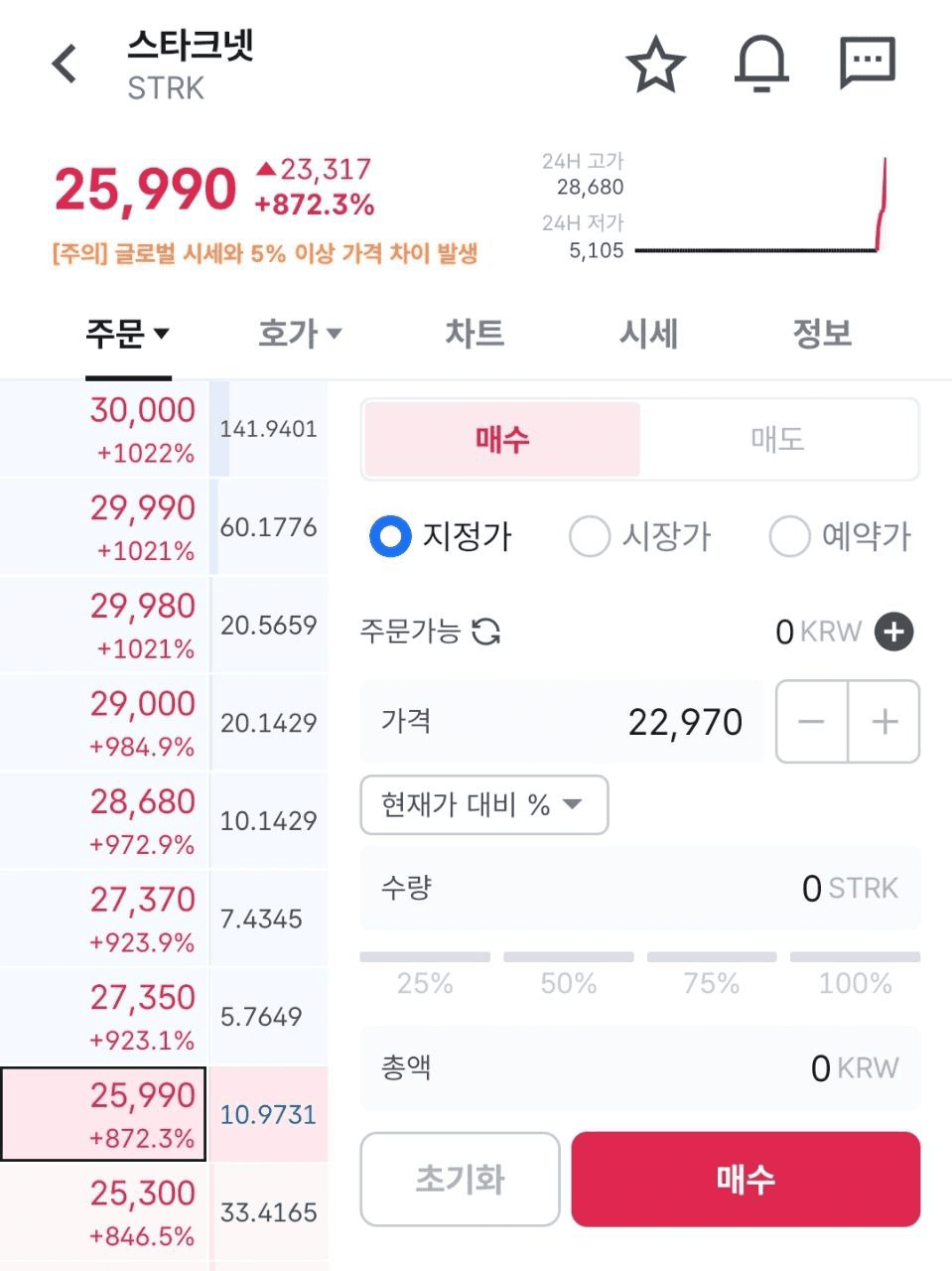Go back using the left arrow icon
952x1271 pixels.
coord(65,65)
